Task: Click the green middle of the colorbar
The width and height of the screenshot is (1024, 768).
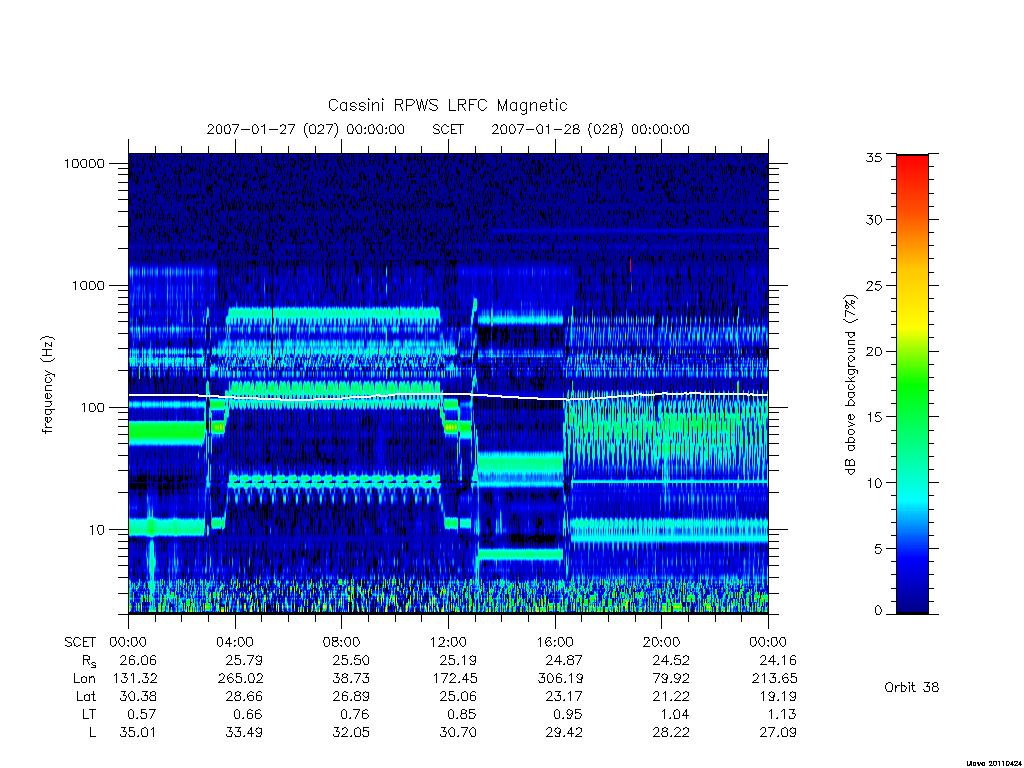Action: pos(912,385)
